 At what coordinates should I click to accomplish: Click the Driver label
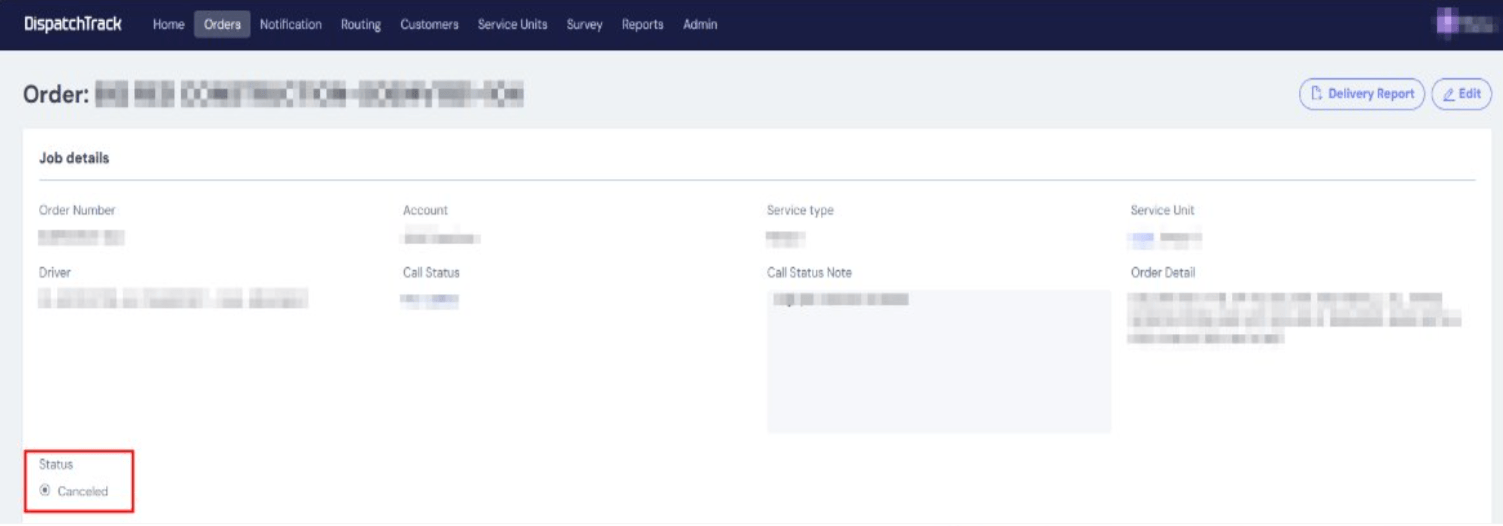pos(55,272)
